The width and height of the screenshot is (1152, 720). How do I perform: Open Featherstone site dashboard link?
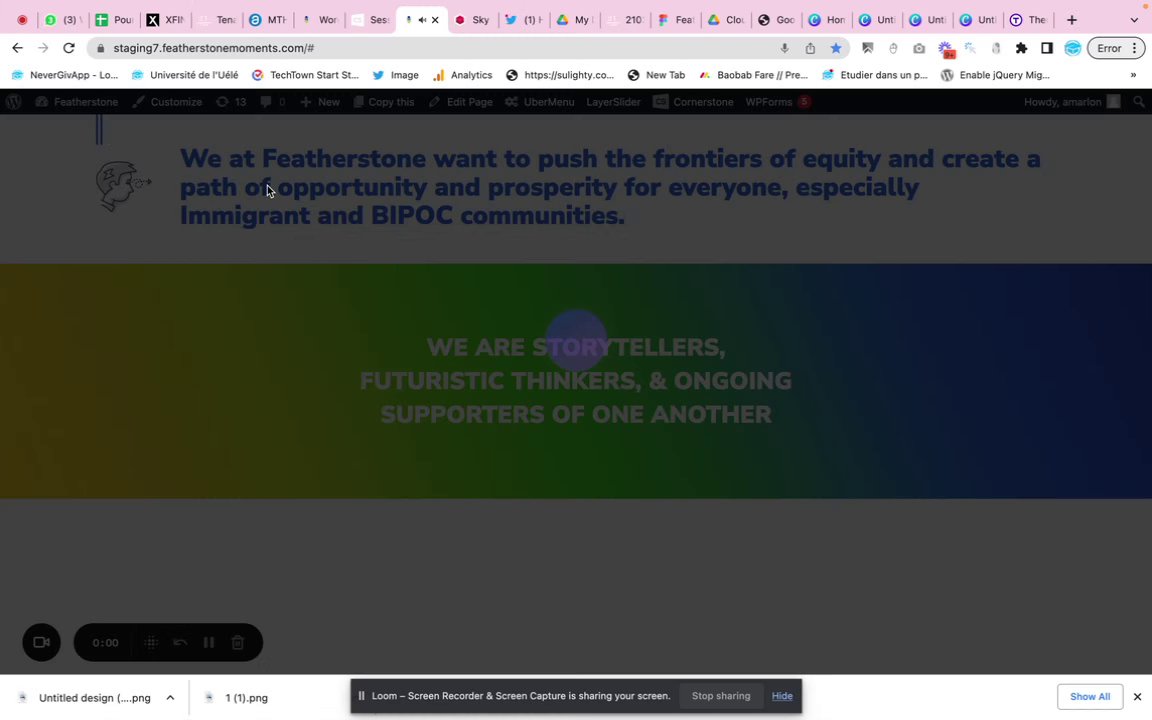pos(76,102)
